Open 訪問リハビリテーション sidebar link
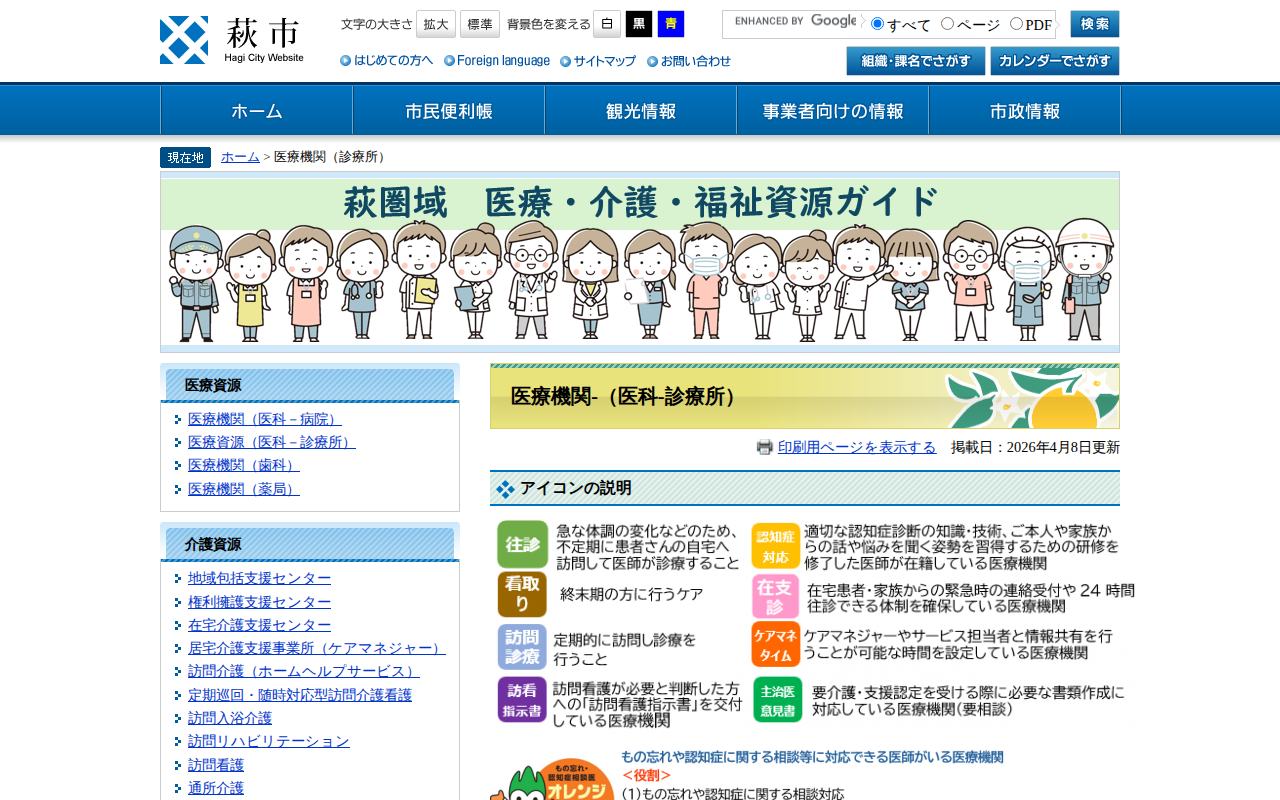1280x800 pixels. point(269,741)
